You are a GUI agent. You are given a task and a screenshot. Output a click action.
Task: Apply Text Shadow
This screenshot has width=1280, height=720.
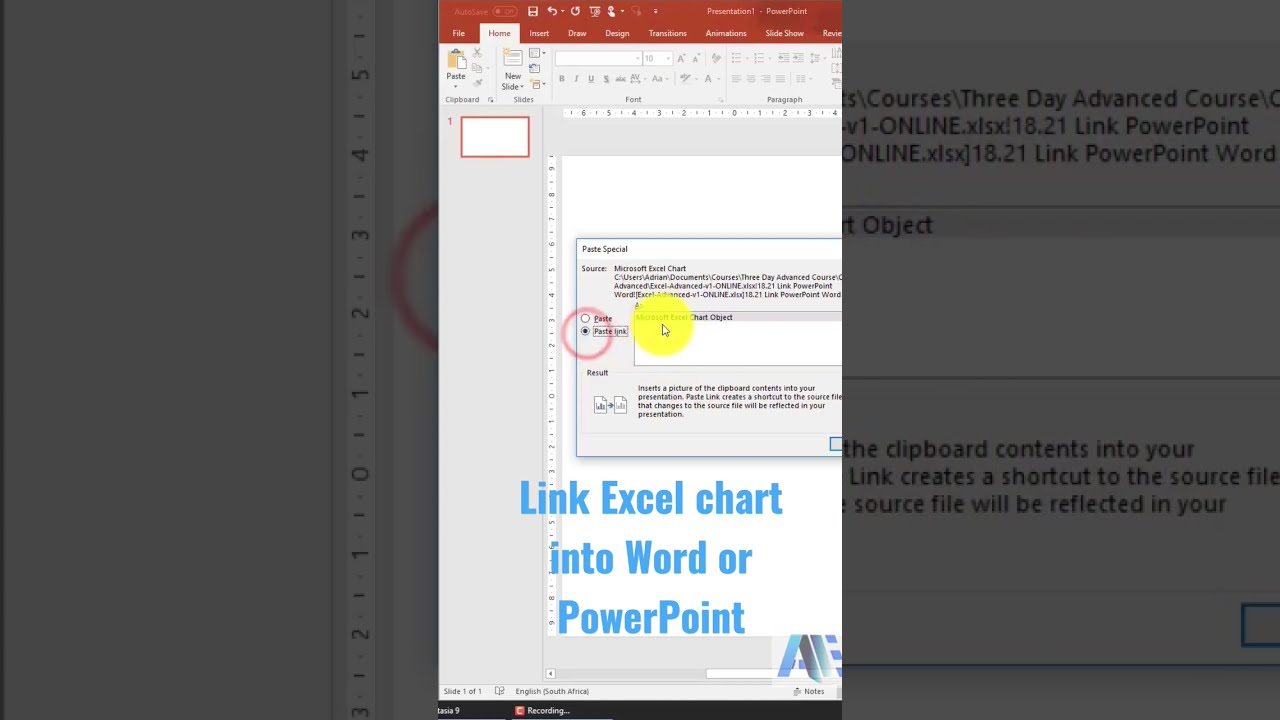coord(606,79)
